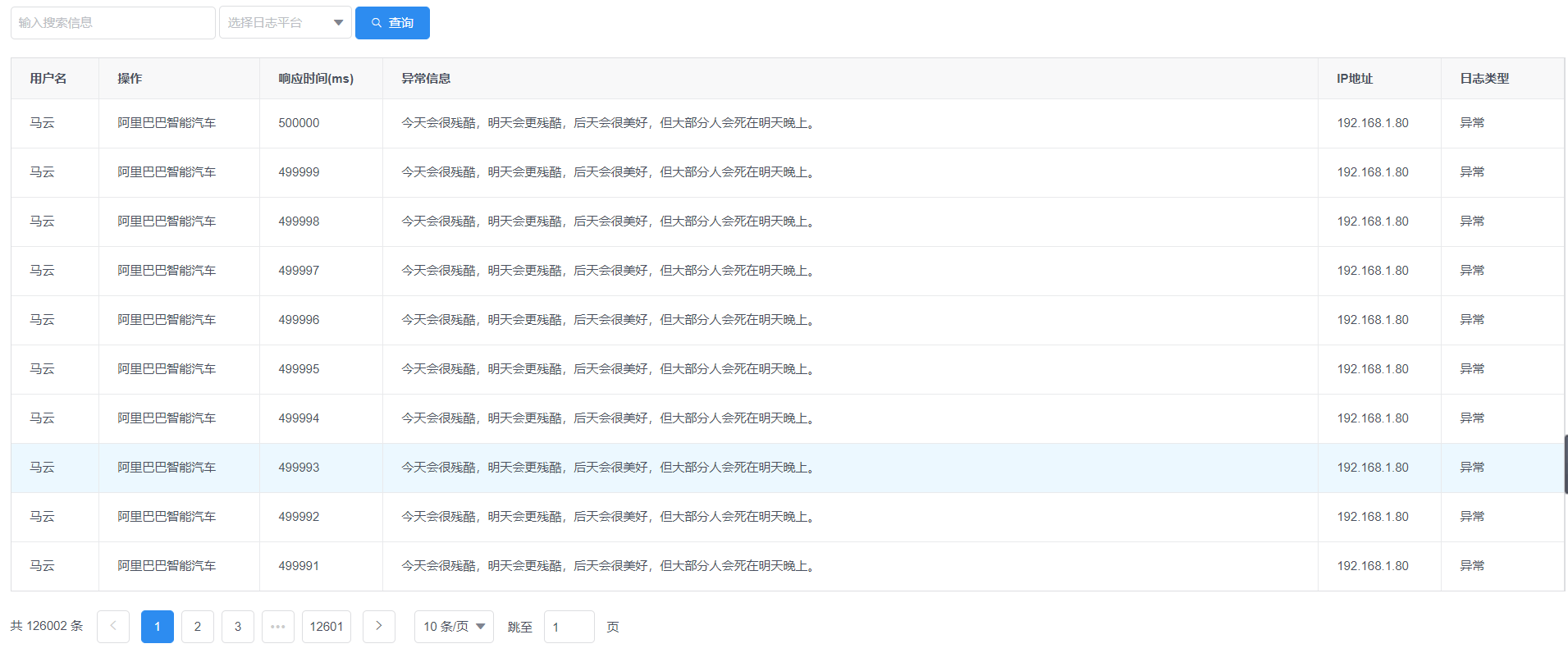Click 异常 log type in the 499991 row
The height and width of the screenshot is (662, 1568).
(x=1472, y=566)
